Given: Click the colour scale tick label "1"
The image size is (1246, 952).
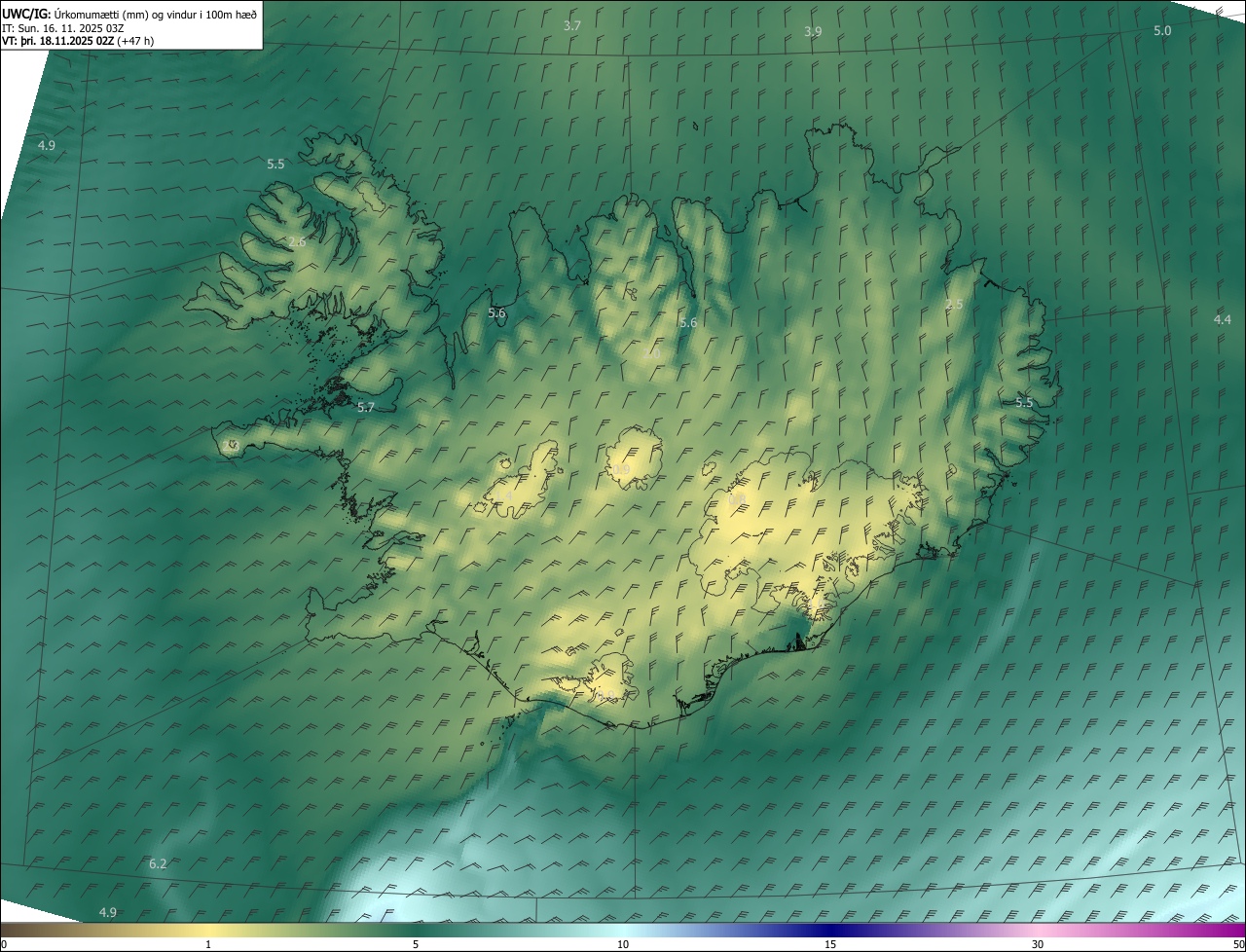Looking at the screenshot, I should pyautogui.click(x=208, y=944).
